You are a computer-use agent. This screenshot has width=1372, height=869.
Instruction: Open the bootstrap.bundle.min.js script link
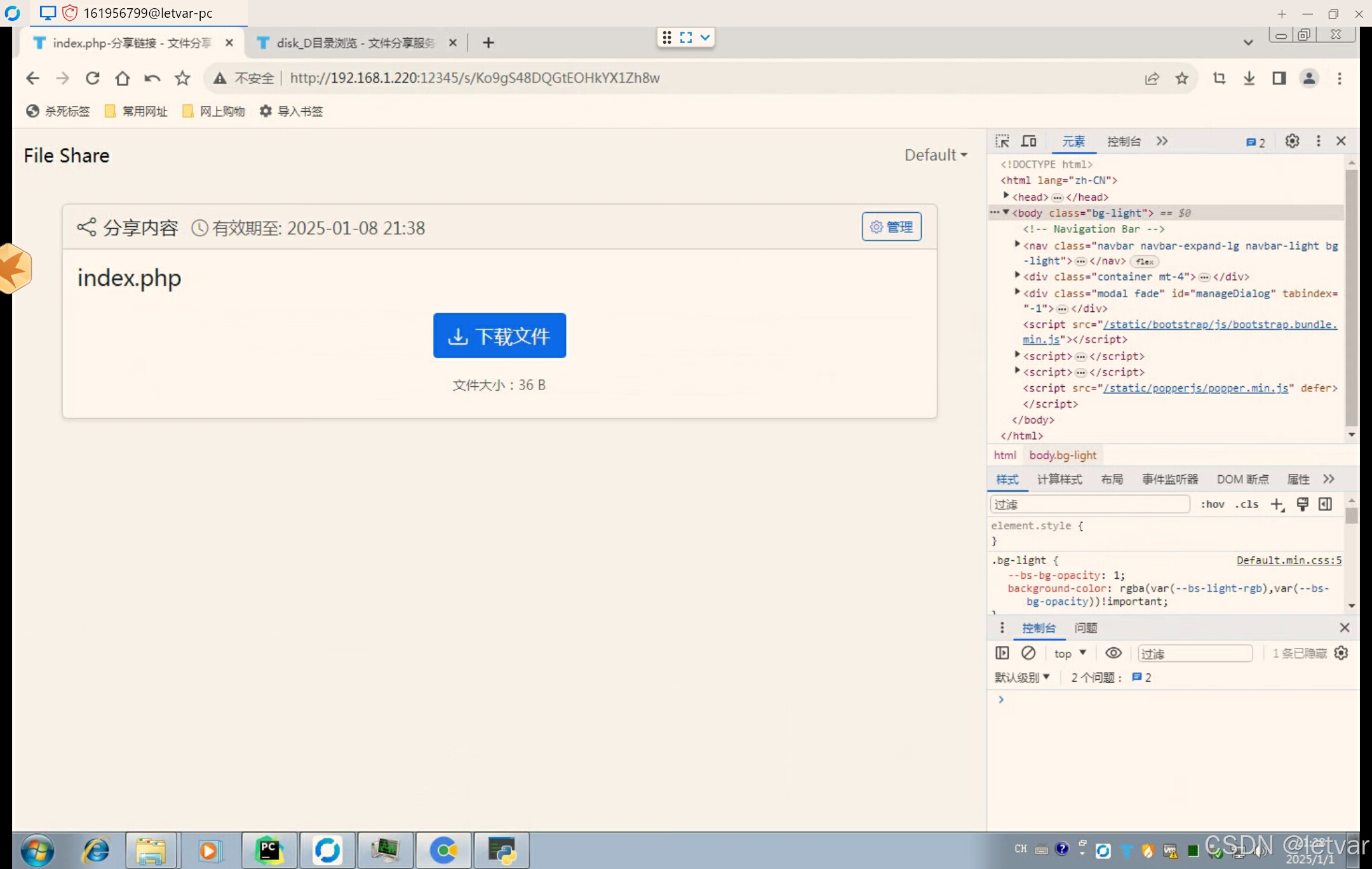[x=1180, y=332]
